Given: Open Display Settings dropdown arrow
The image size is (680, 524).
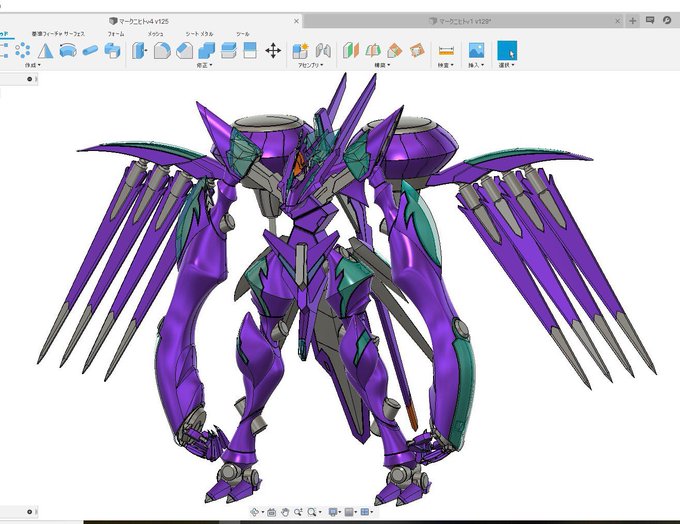Looking at the screenshot, I should [340, 512].
